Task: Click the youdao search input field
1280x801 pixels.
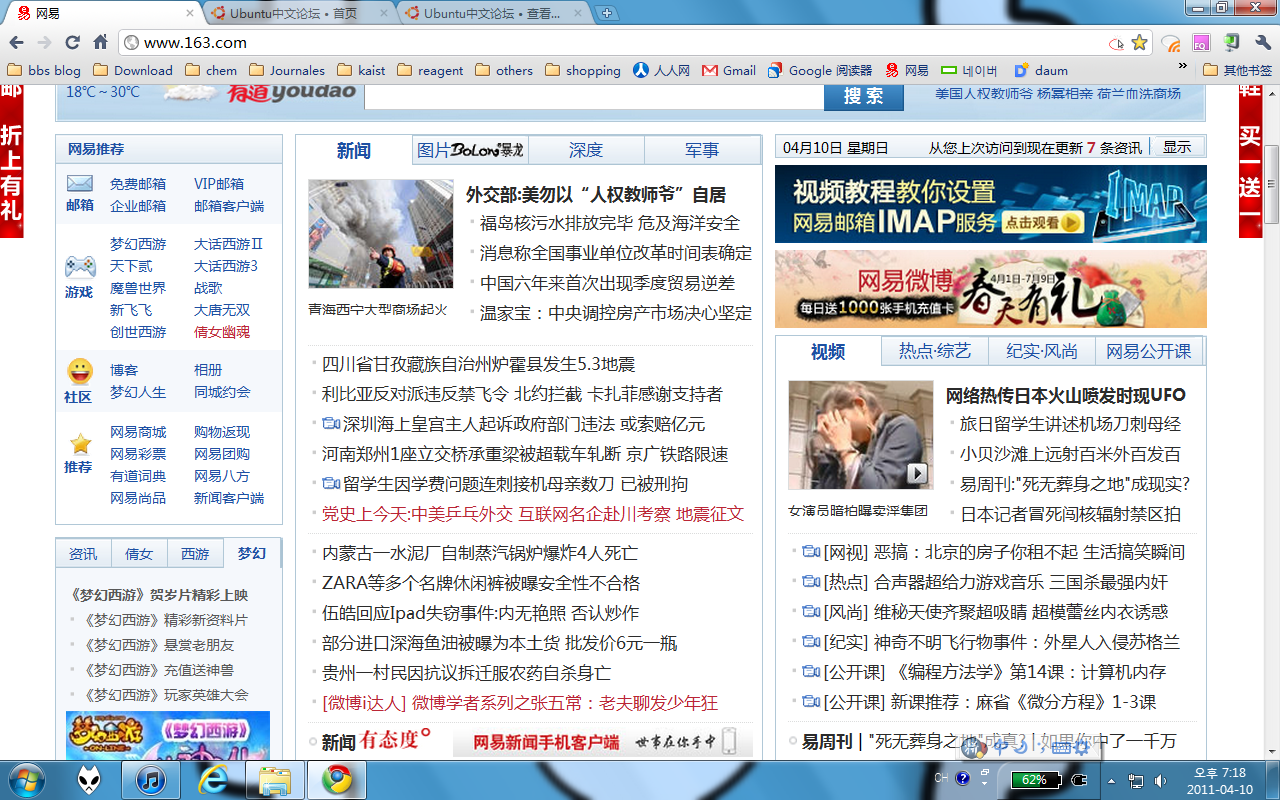Action: (x=594, y=96)
